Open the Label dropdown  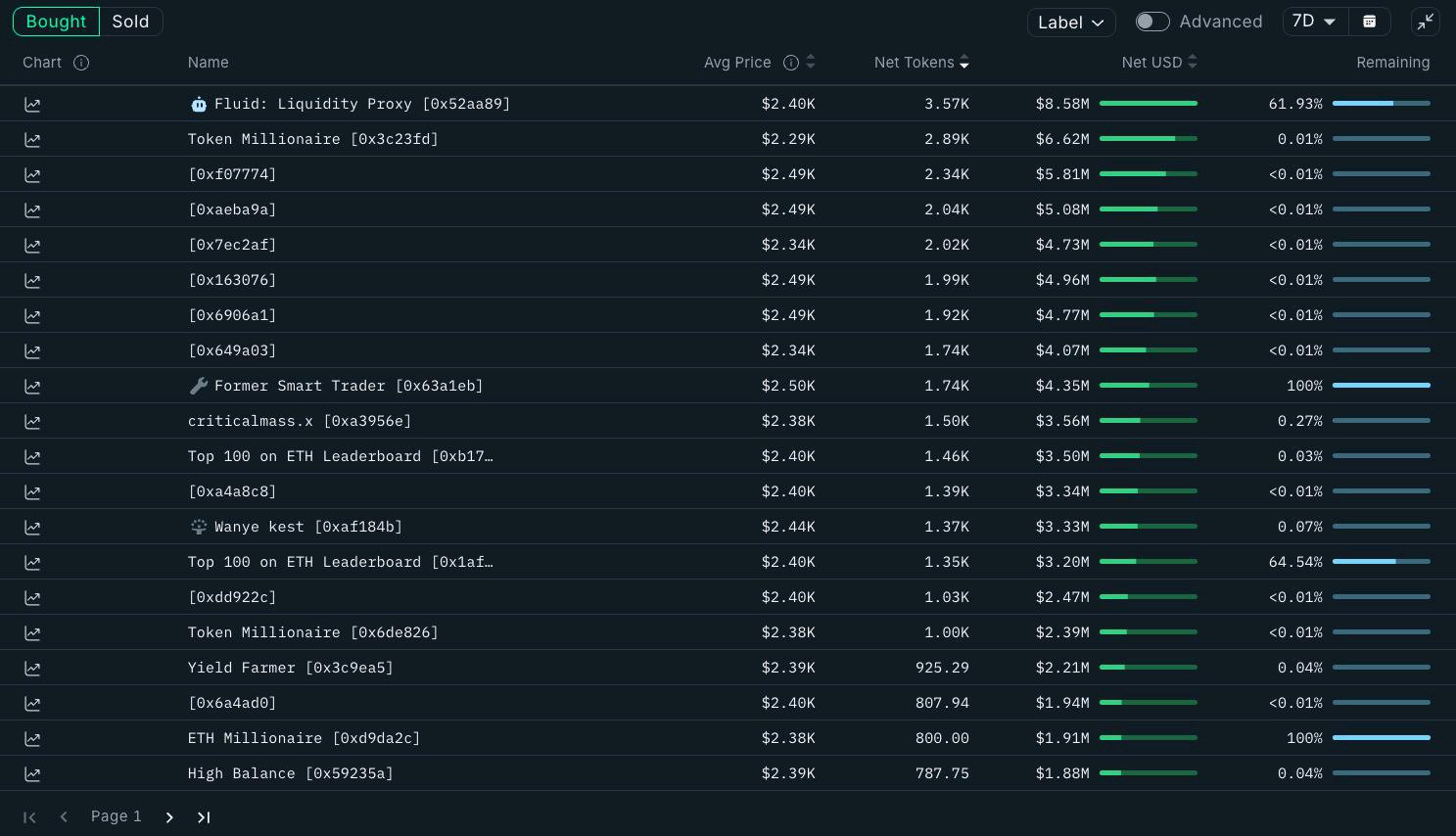[x=1071, y=22]
